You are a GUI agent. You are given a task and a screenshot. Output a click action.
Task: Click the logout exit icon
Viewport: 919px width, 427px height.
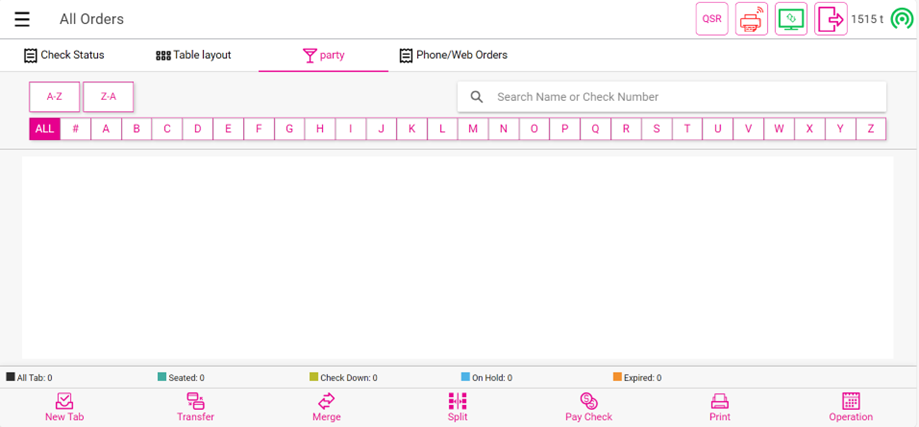click(830, 19)
